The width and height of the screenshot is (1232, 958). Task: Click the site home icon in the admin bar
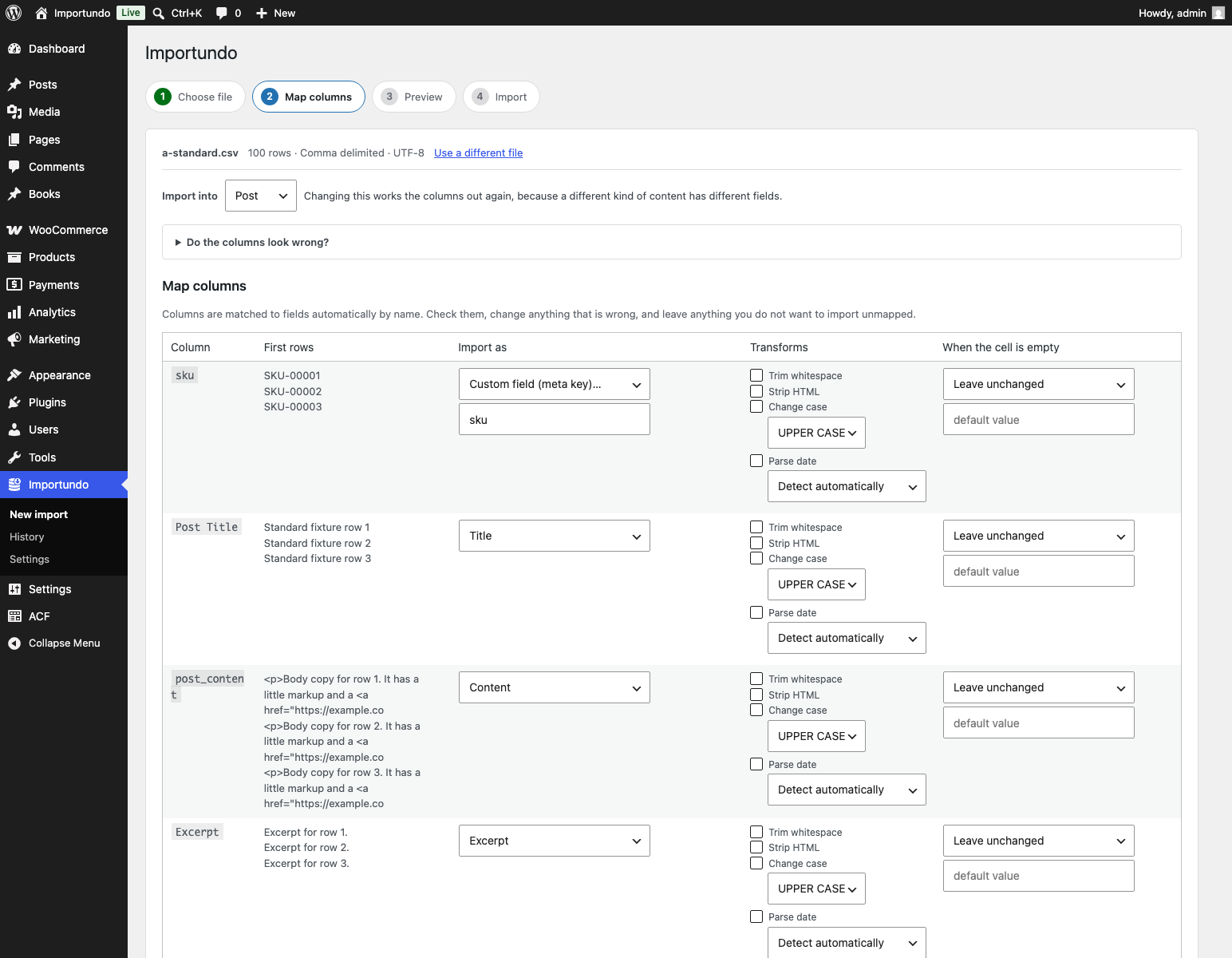pyautogui.click(x=41, y=13)
